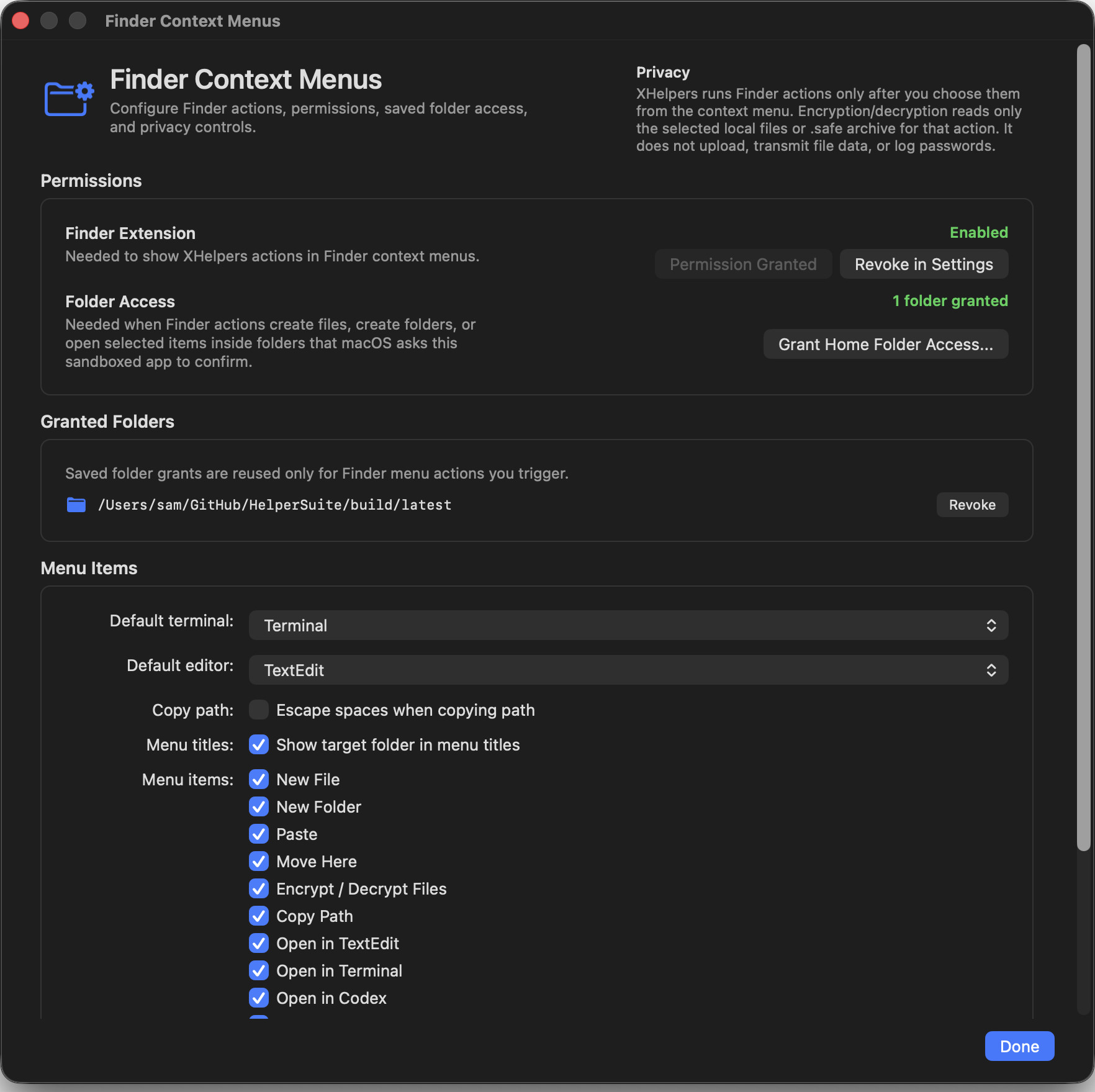Screen dimensions: 1095x1092
Task: Click the Permissions section title
Action: pos(91,181)
